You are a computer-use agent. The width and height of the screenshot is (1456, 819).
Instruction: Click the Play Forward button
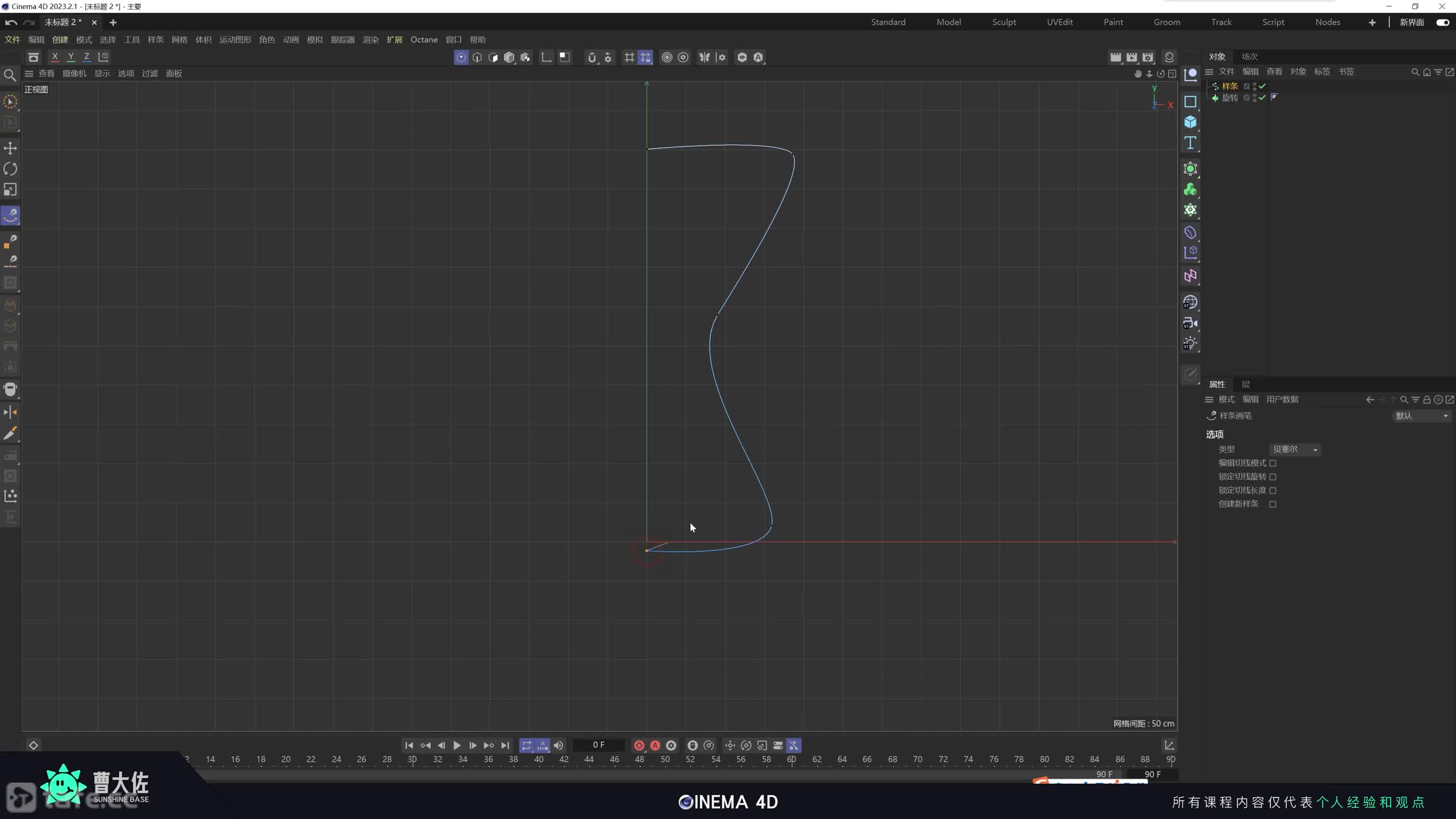pos(457,745)
